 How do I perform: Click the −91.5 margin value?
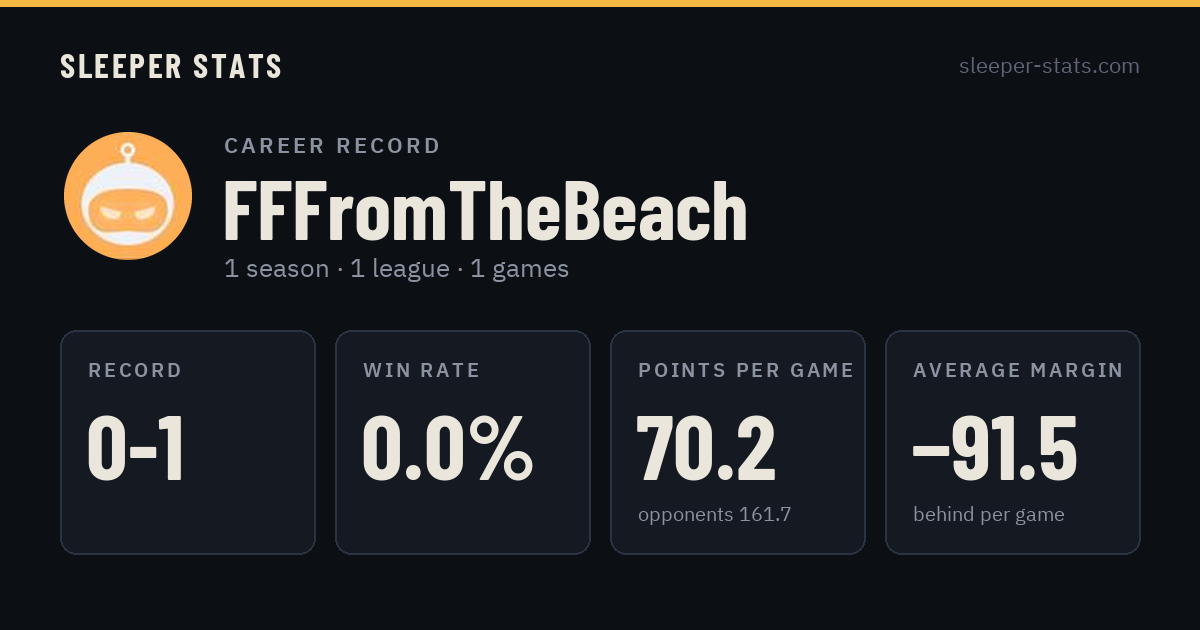(x=995, y=449)
